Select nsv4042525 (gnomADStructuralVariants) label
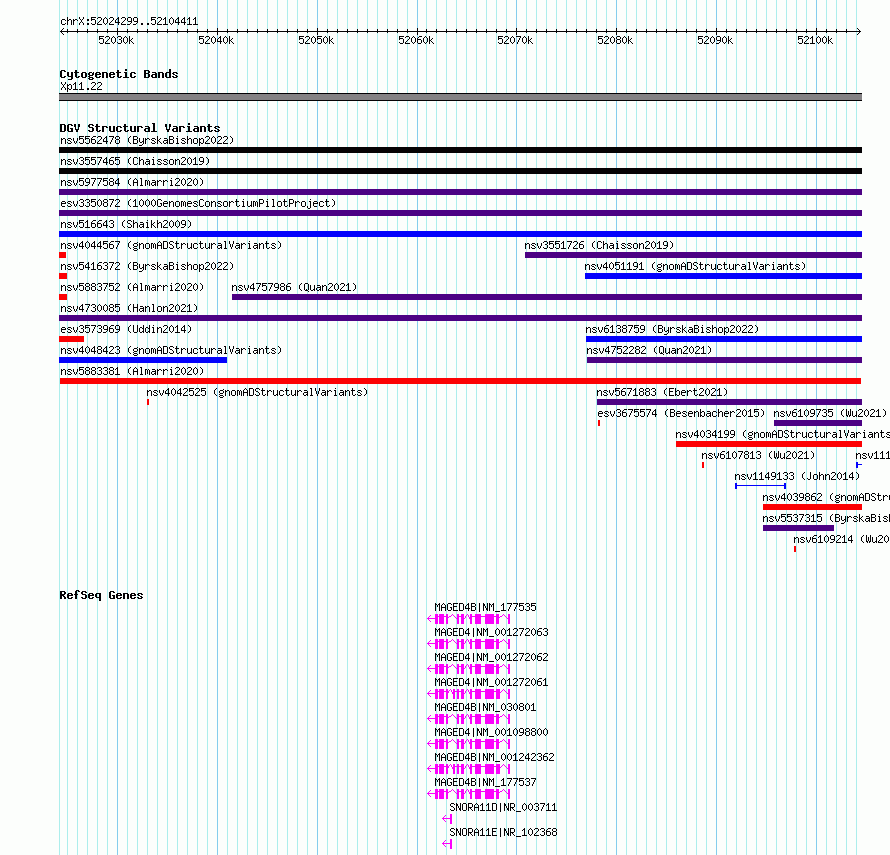 pyautogui.click(x=257, y=392)
